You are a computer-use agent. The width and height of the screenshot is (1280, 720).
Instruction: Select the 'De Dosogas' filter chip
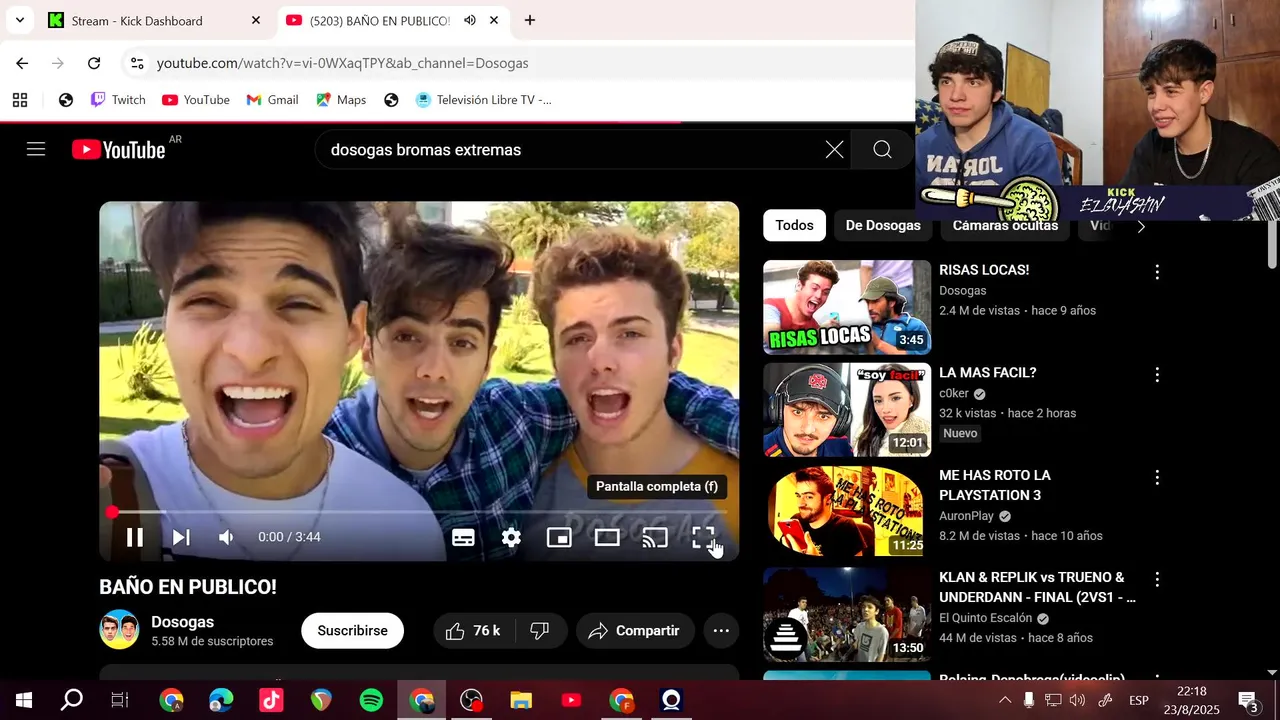[883, 225]
